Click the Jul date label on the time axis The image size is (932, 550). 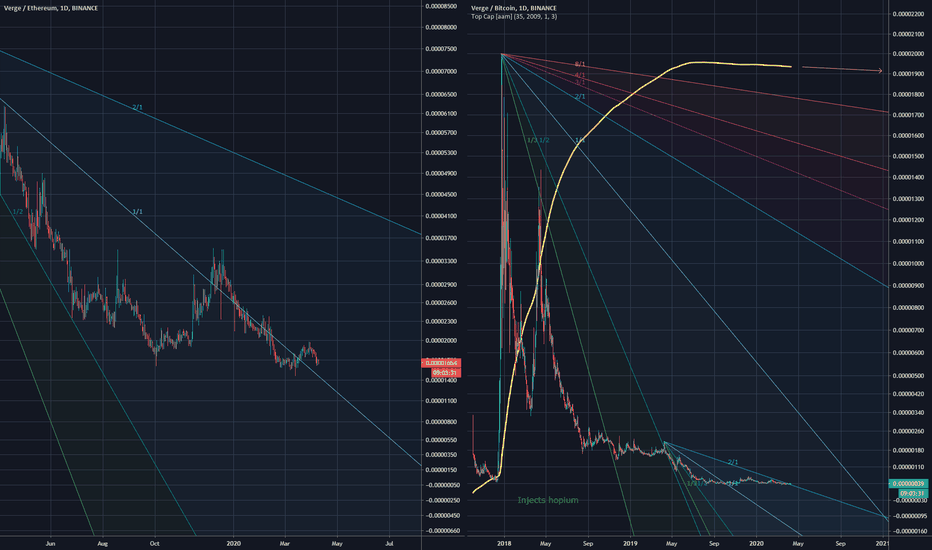coord(389,543)
